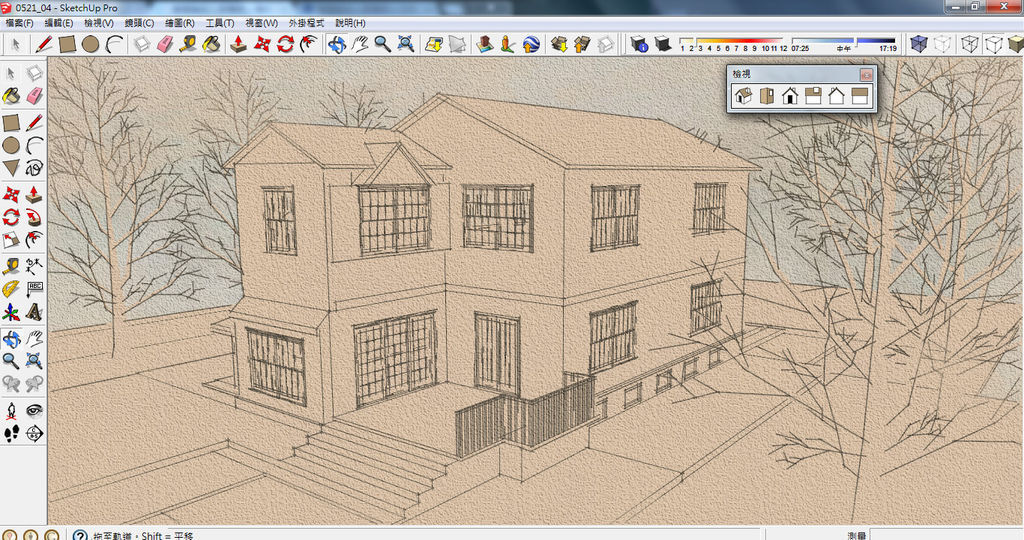Switch to Iso view in 檢視 panel

click(743, 97)
